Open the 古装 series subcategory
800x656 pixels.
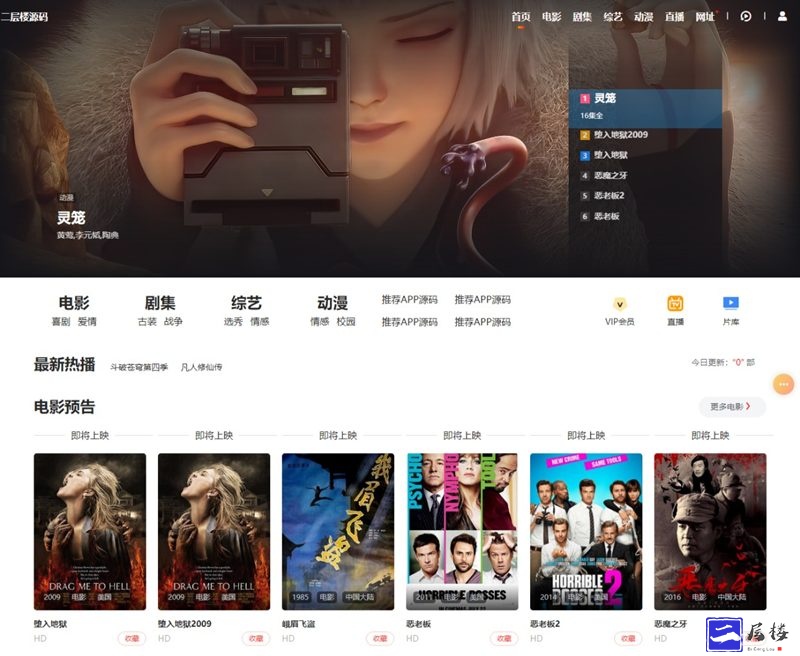[147, 322]
